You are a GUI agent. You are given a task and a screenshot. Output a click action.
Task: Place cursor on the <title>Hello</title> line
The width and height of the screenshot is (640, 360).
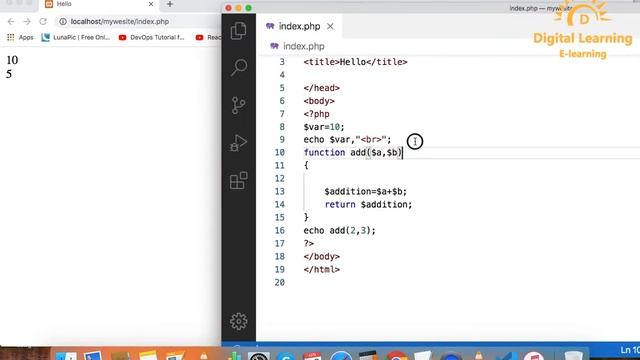click(355, 62)
